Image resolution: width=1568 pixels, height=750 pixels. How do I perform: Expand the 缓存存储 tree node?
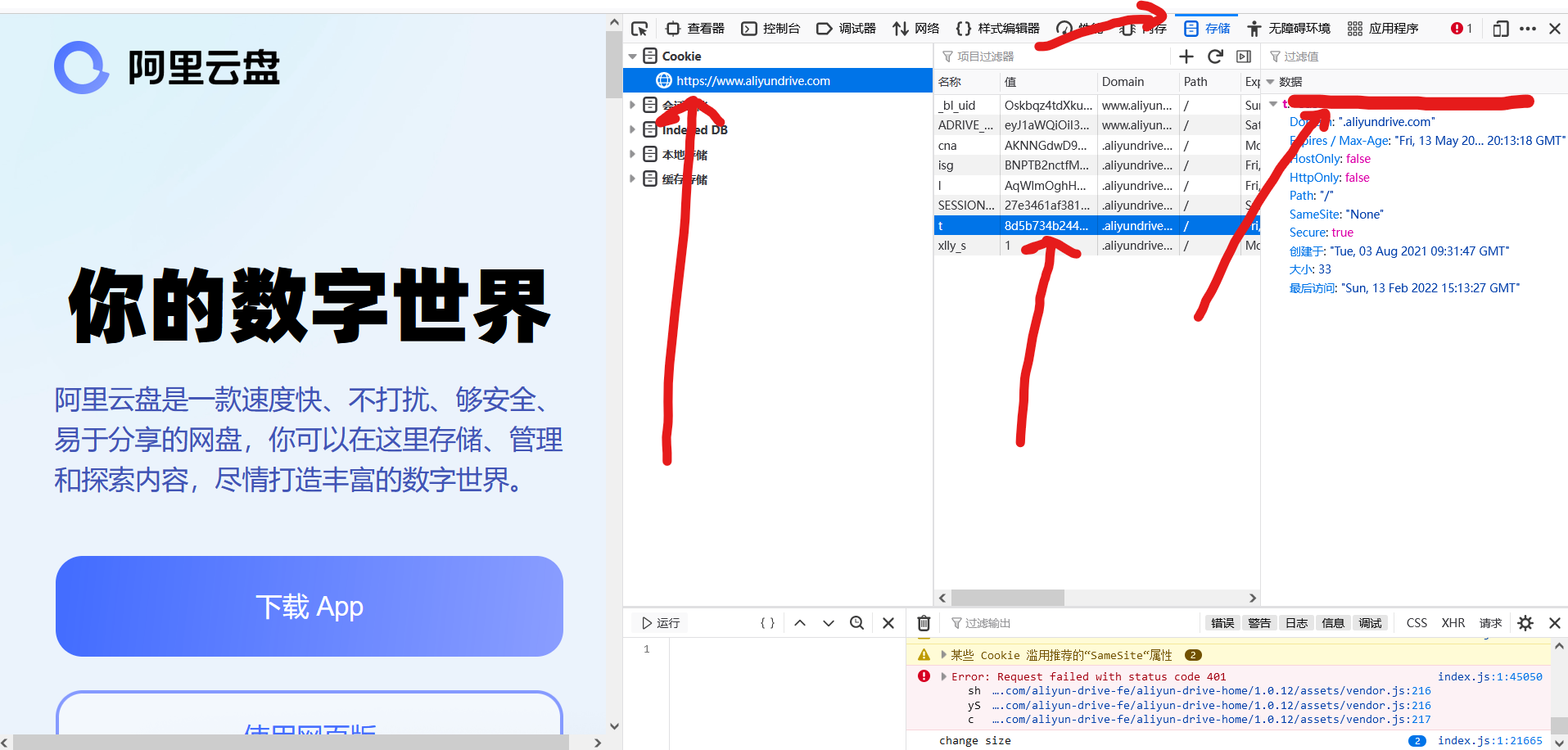pos(632,178)
